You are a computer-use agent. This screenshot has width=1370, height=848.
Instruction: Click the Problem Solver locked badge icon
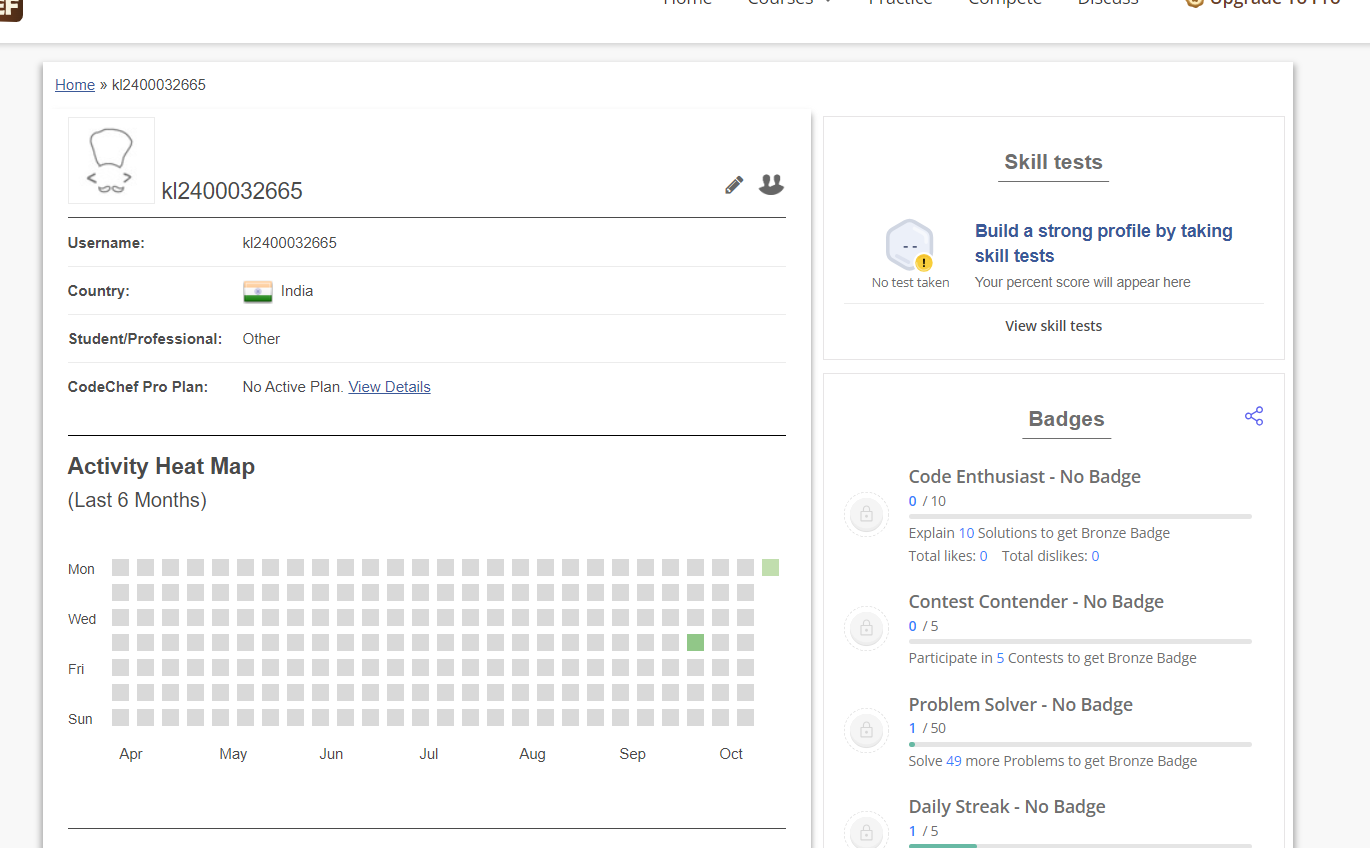[866, 731]
